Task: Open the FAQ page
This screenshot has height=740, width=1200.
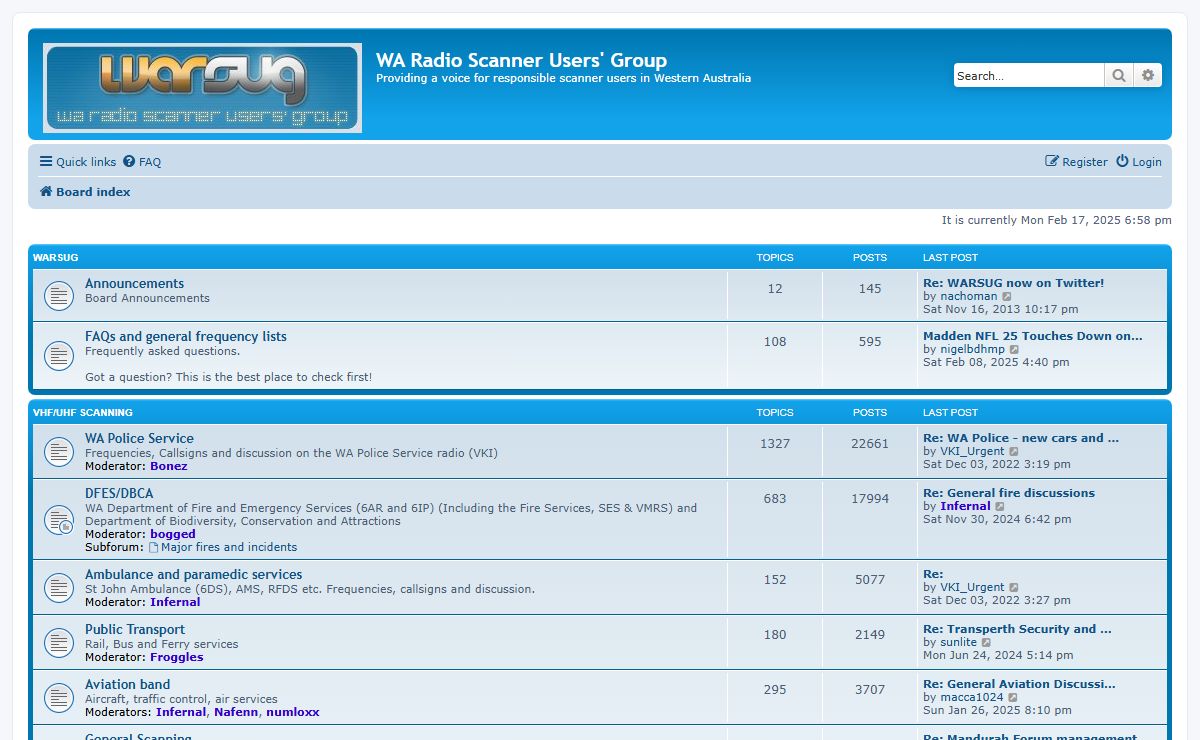Action: [x=142, y=162]
